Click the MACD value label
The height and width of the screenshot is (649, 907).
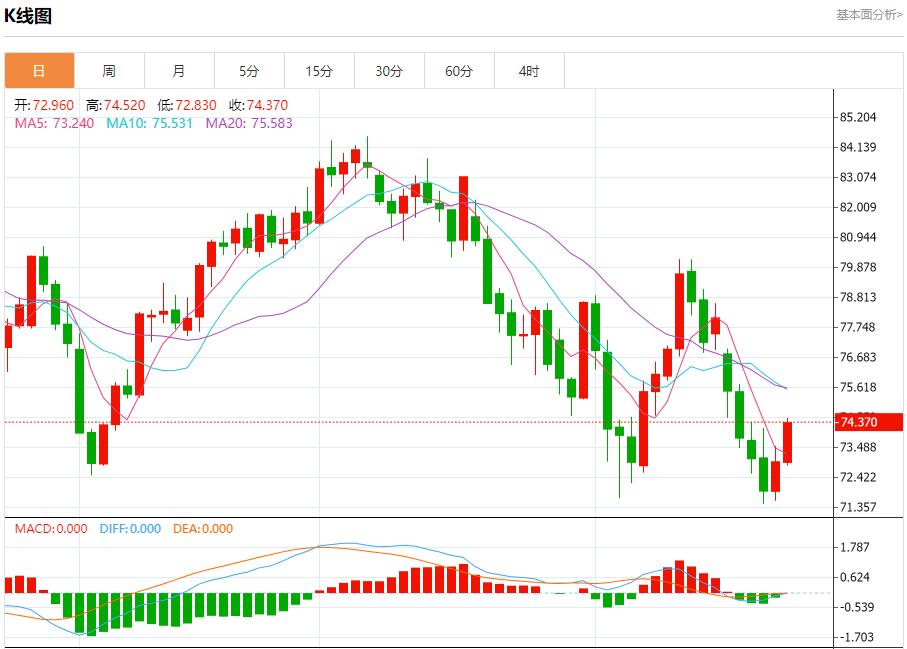51,529
